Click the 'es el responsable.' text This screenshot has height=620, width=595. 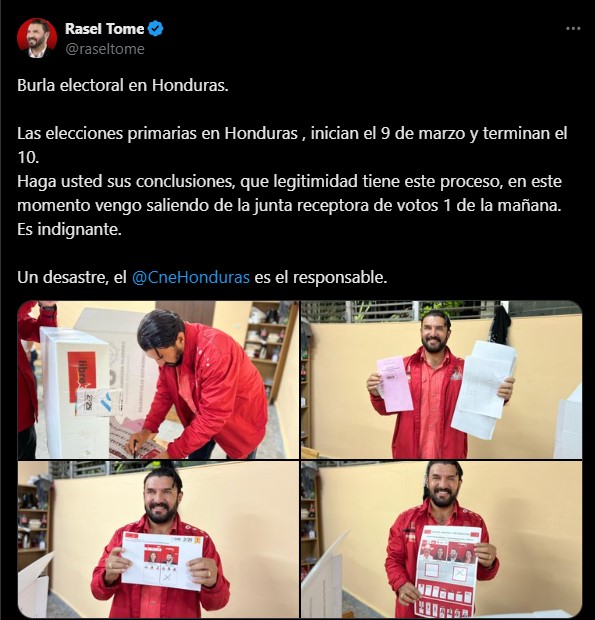321,278
